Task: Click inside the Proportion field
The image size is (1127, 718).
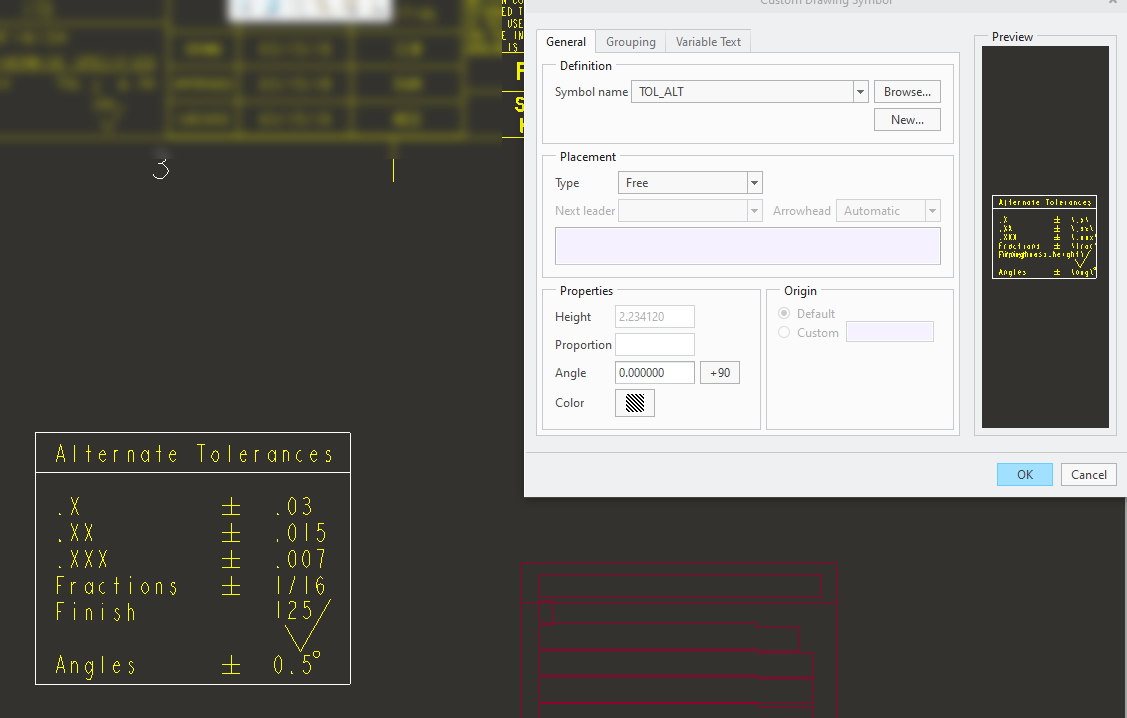Action: tap(654, 344)
